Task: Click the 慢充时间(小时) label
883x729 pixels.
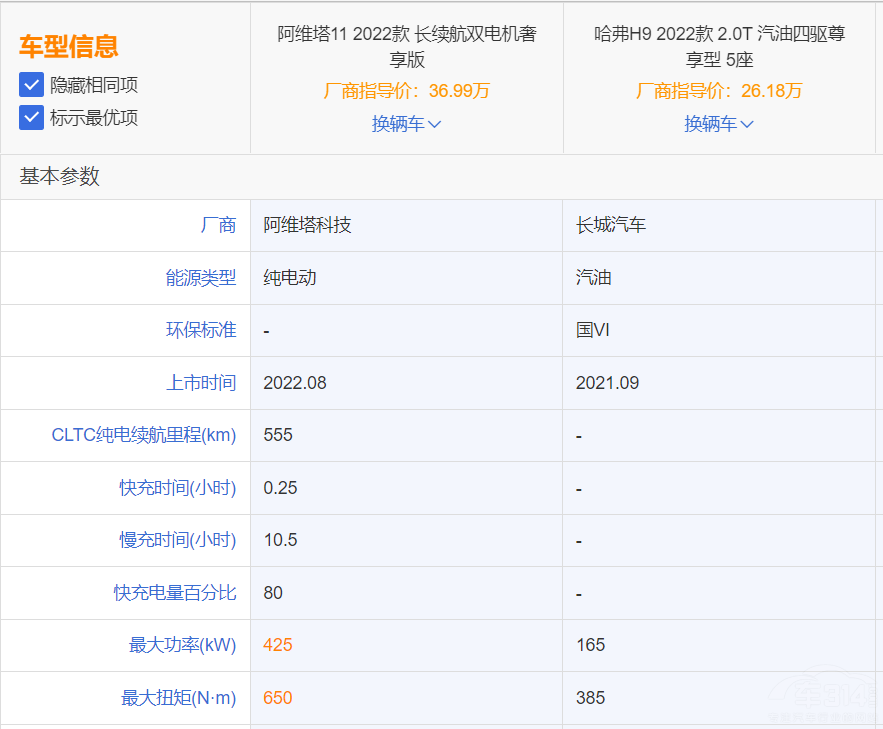Action: point(178,540)
